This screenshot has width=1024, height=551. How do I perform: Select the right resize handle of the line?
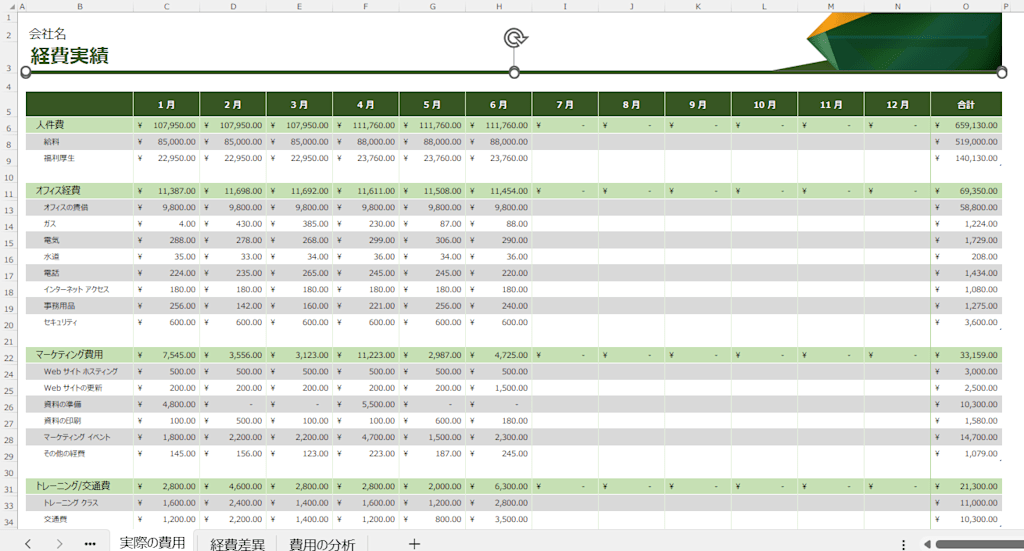[x=1002, y=72]
